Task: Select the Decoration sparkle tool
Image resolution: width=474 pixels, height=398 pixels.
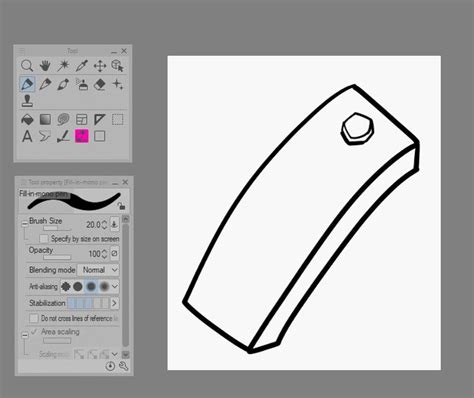Action: 118,84
